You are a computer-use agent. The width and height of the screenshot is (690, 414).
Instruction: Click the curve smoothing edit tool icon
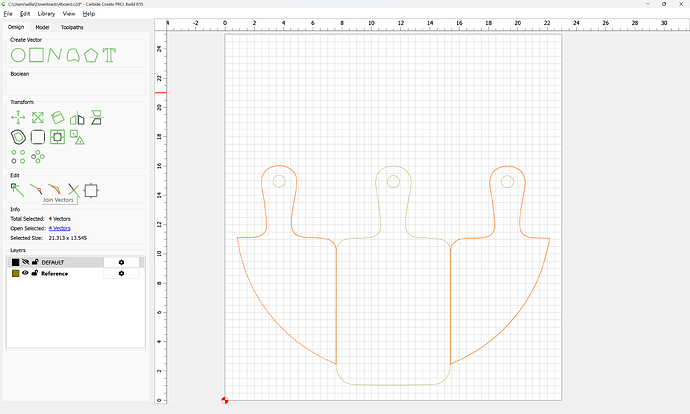pyautogui.click(x=55, y=190)
